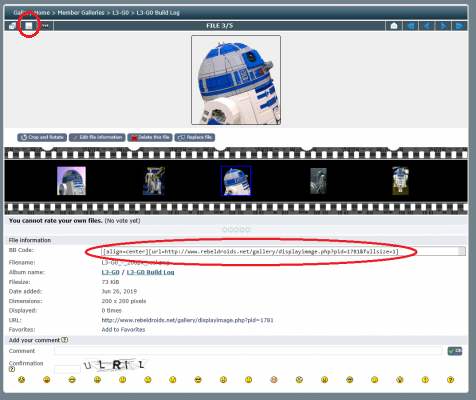Viewport: 476px width, 400px height.
Task: Go to the next file arrow
Action: tap(443, 26)
